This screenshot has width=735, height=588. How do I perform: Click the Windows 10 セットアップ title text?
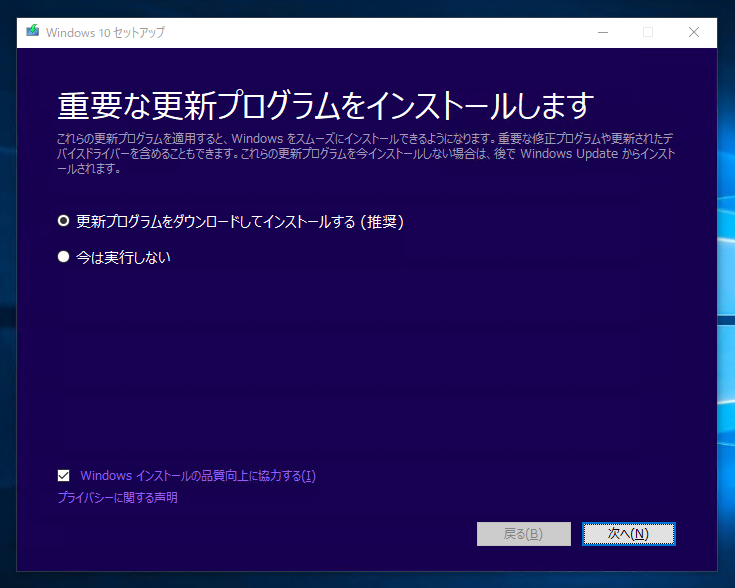click(105, 32)
